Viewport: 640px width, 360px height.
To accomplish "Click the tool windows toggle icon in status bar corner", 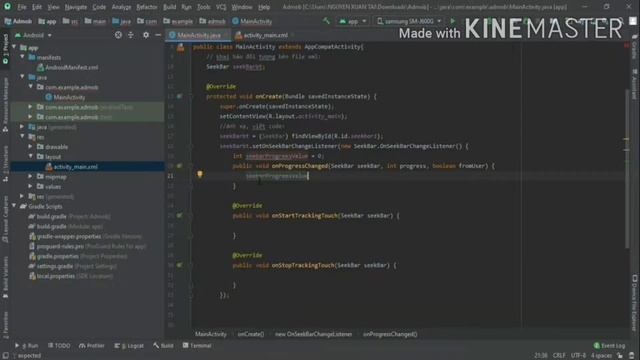I will [x=5, y=356].
